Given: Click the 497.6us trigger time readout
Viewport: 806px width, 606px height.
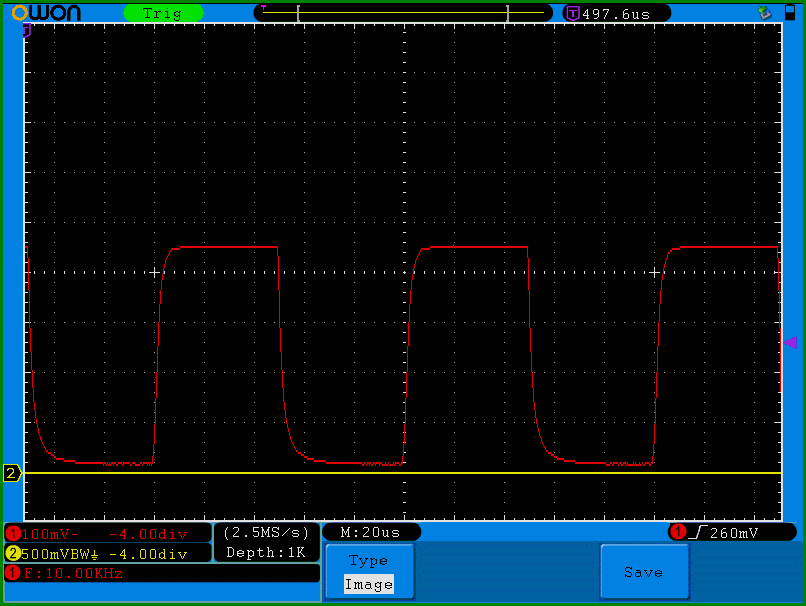Looking at the screenshot, I should tap(616, 14).
